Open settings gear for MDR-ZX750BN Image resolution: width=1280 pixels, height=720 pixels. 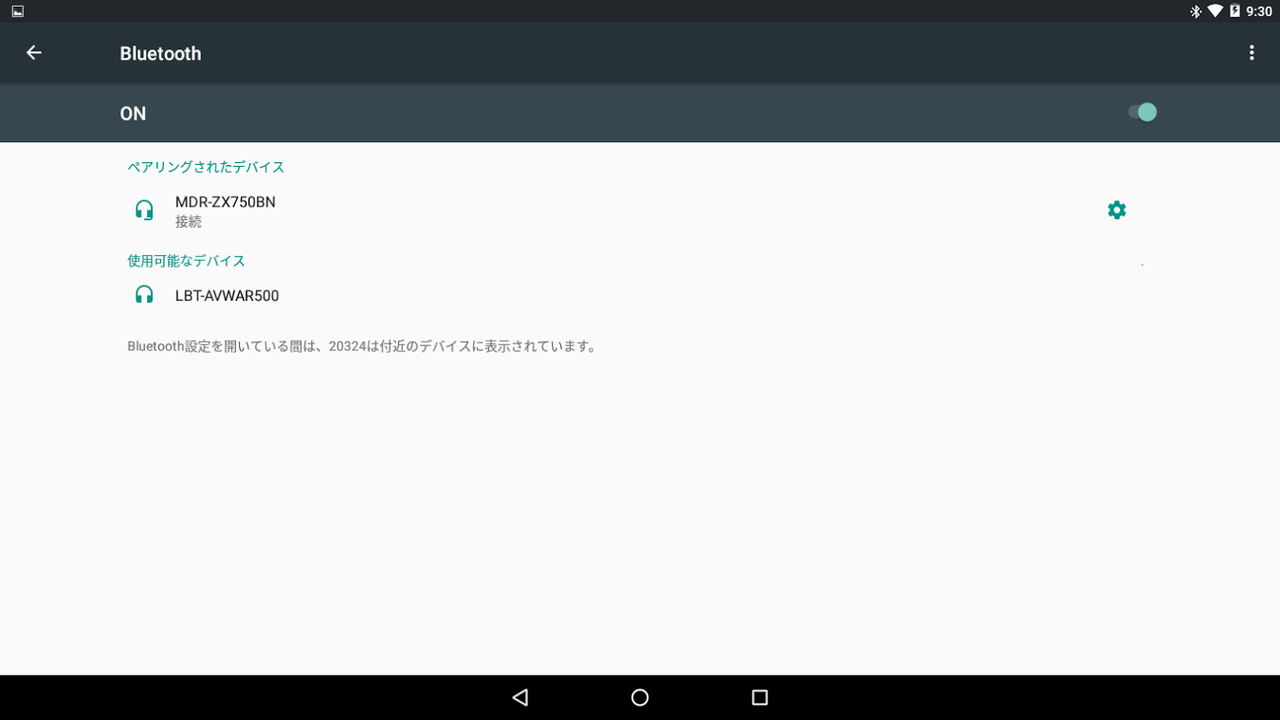click(x=1117, y=210)
